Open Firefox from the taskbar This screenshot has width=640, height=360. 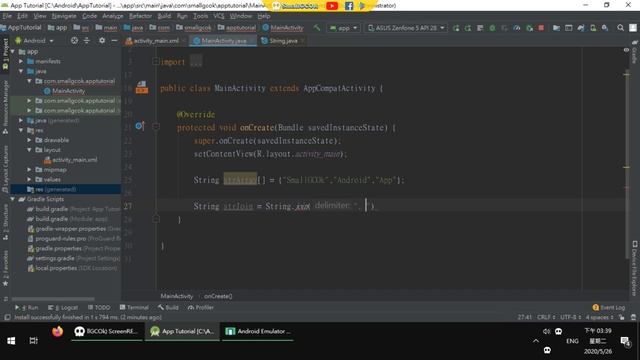tap(58, 331)
